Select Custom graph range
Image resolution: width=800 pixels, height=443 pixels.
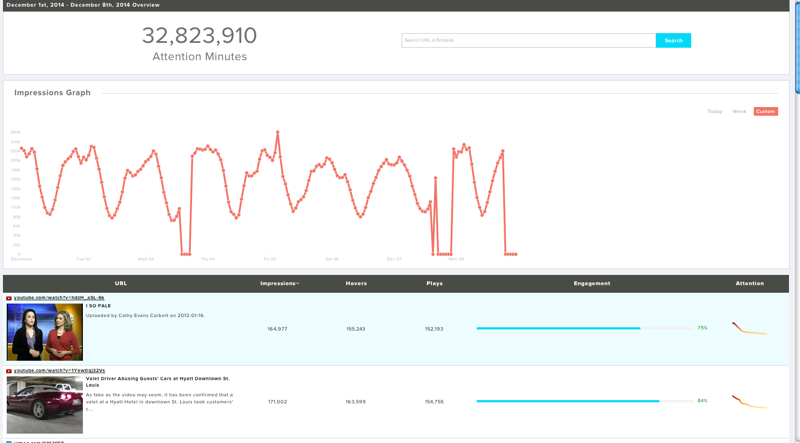point(765,112)
